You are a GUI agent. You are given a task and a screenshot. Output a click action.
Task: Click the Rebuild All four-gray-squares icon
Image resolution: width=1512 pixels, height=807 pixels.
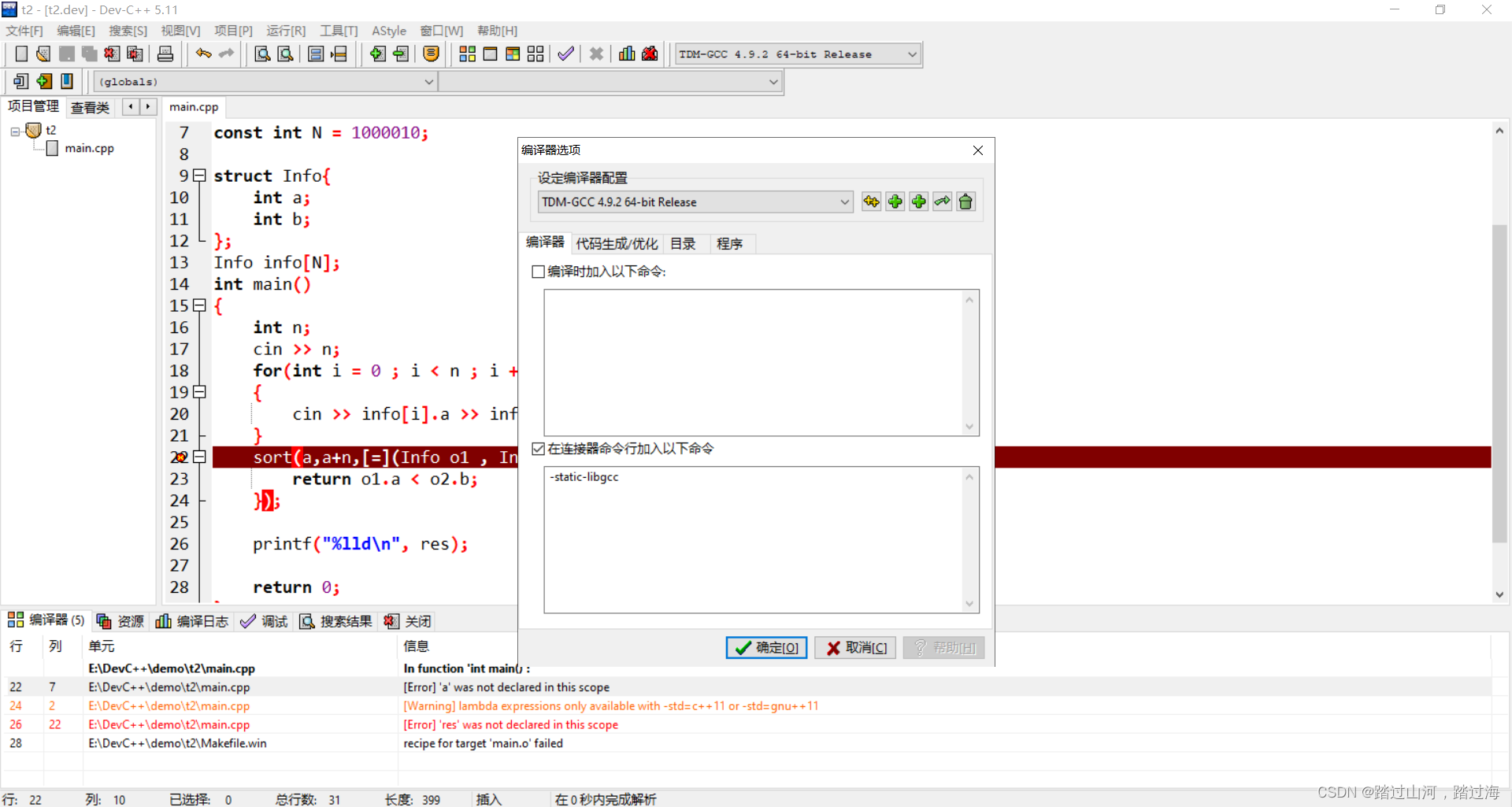535,54
